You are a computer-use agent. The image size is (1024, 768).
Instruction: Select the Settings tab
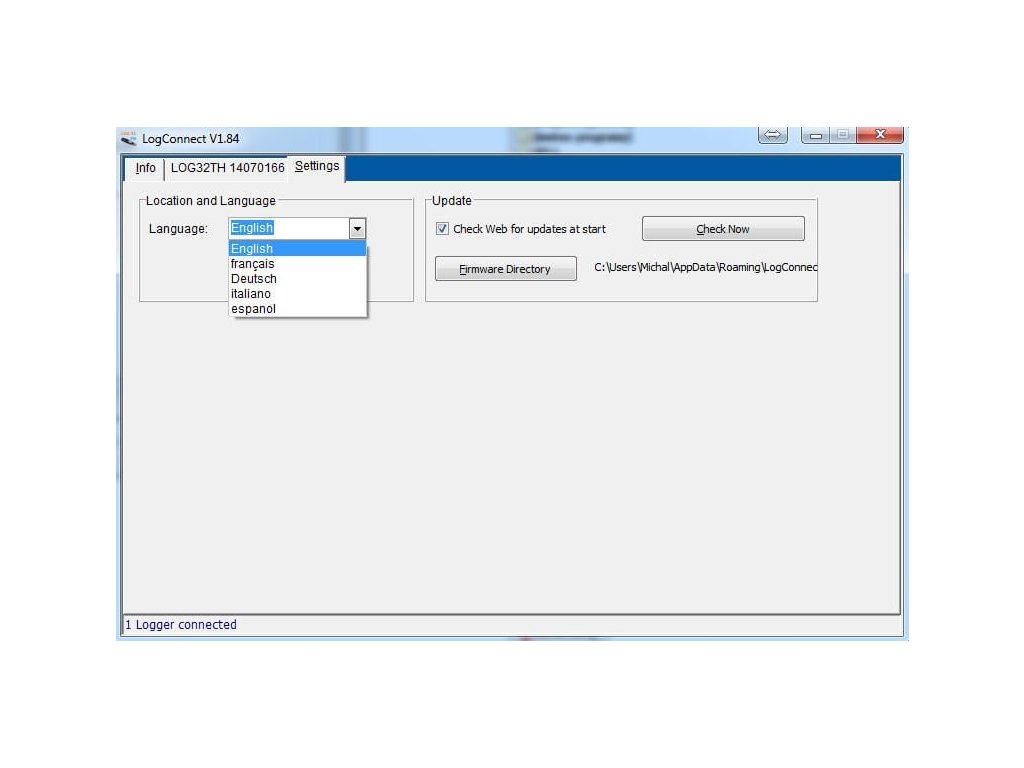(317, 166)
